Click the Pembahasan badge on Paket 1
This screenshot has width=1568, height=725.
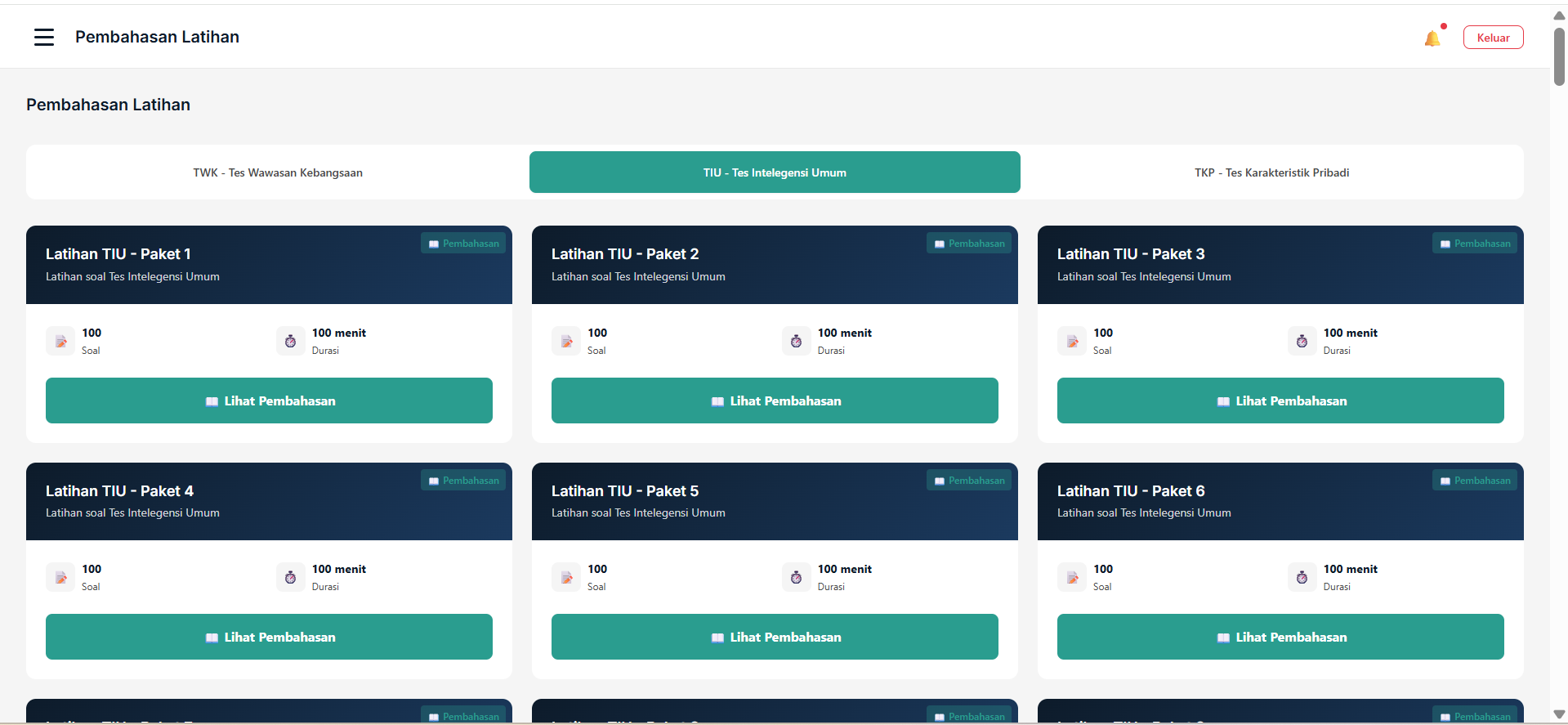pyautogui.click(x=463, y=244)
